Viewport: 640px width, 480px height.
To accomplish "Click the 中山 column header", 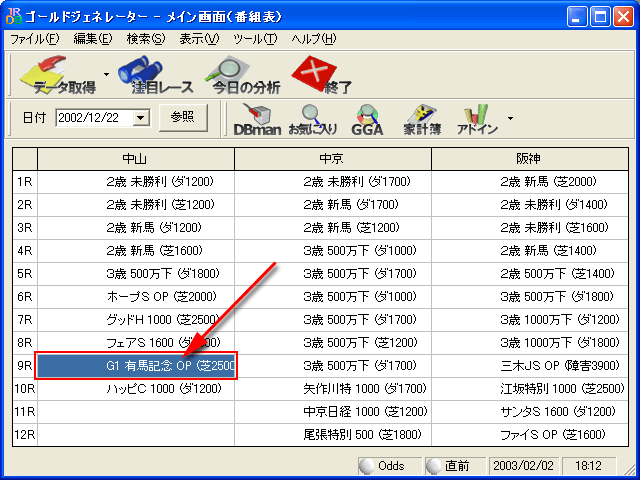I will (x=135, y=160).
